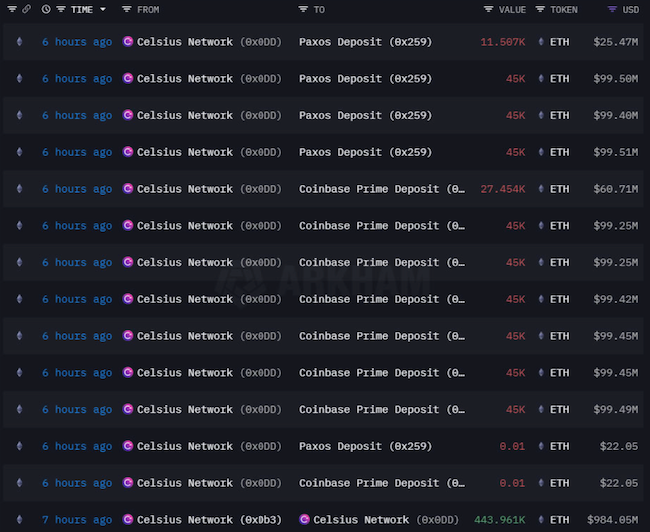Image resolution: width=650 pixels, height=532 pixels.
Task: Click the $60.71M USD amount
Action: coord(616,189)
